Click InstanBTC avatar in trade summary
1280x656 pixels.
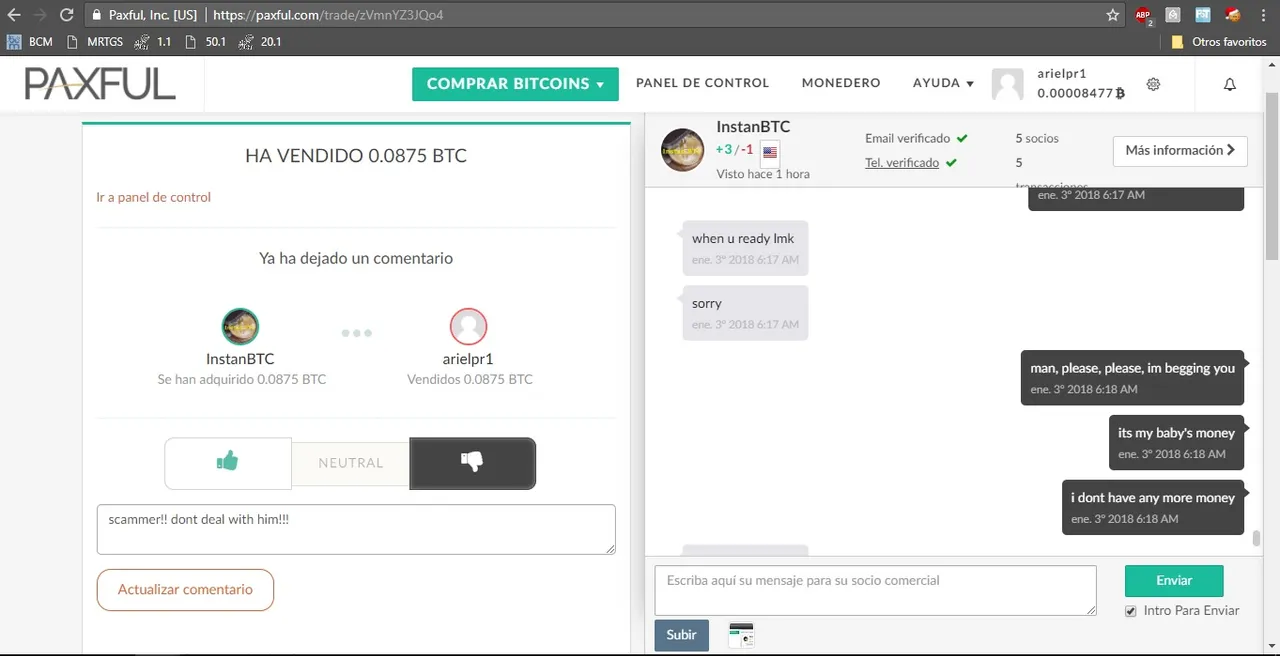(240, 326)
